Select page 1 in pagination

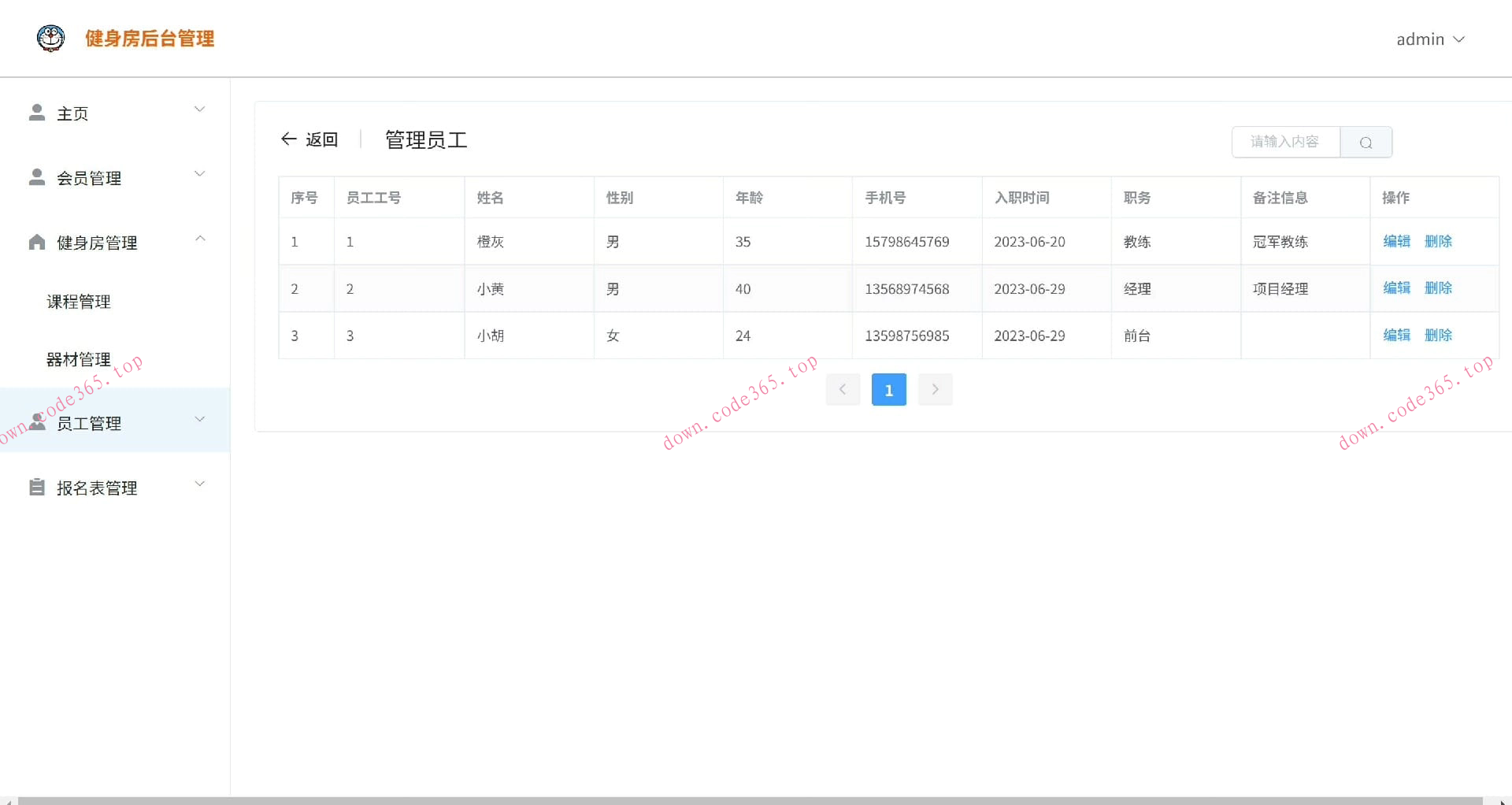click(x=888, y=389)
